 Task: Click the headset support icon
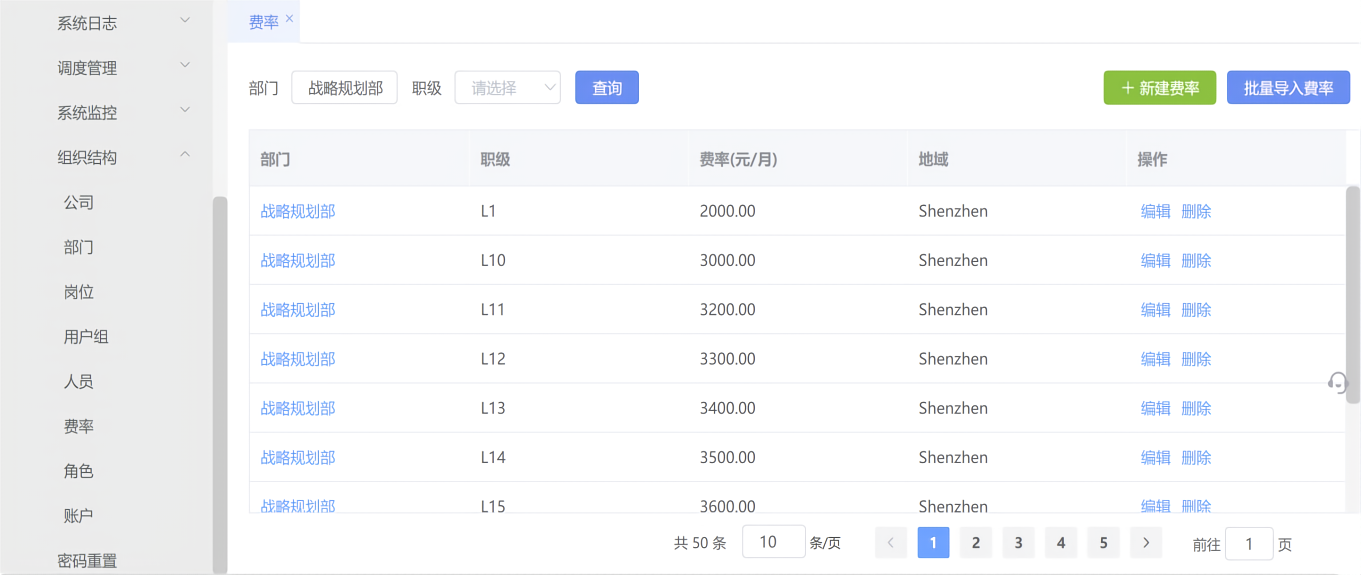point(1338,383)
